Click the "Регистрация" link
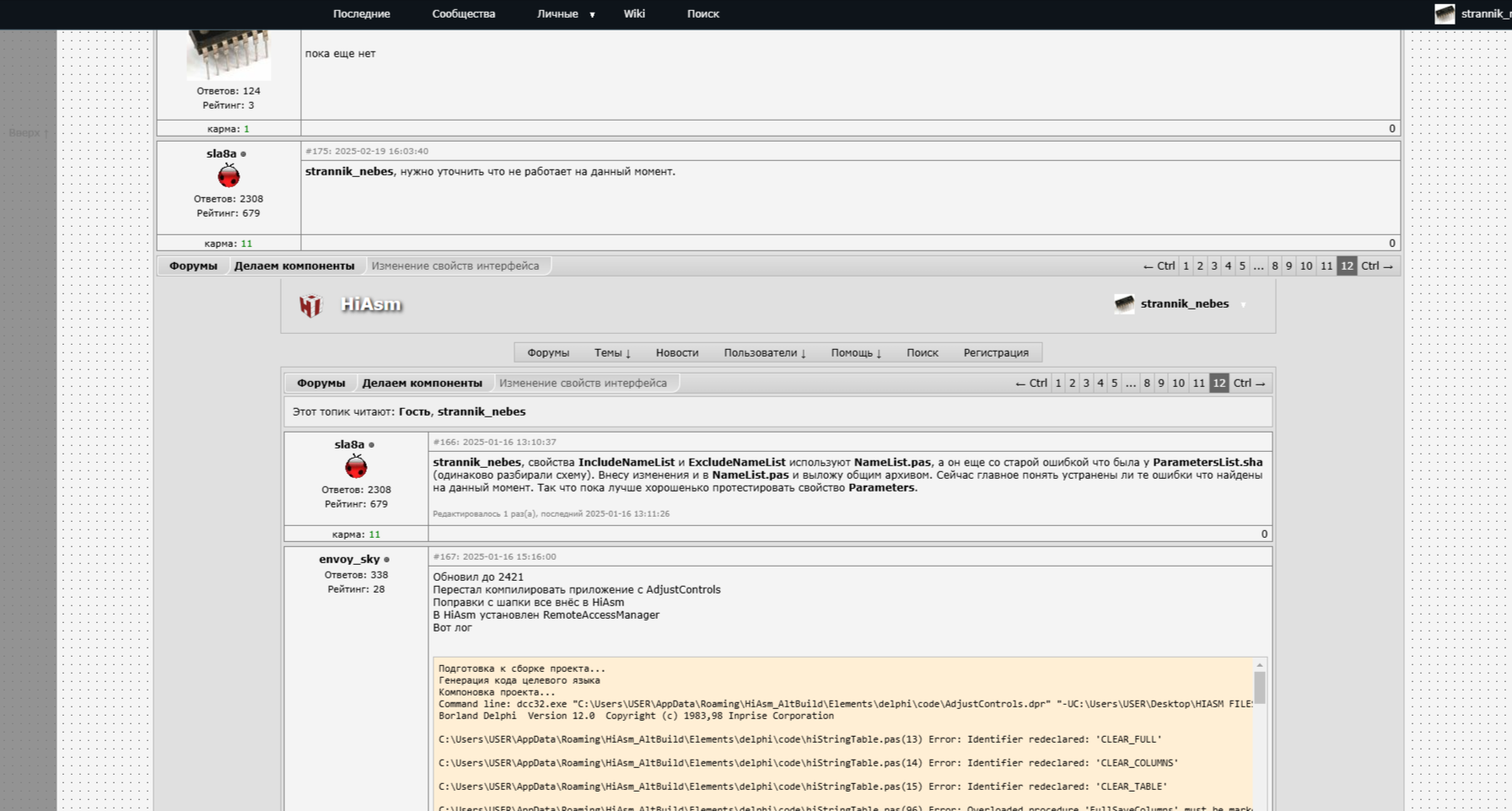 (x=996, y=353)
